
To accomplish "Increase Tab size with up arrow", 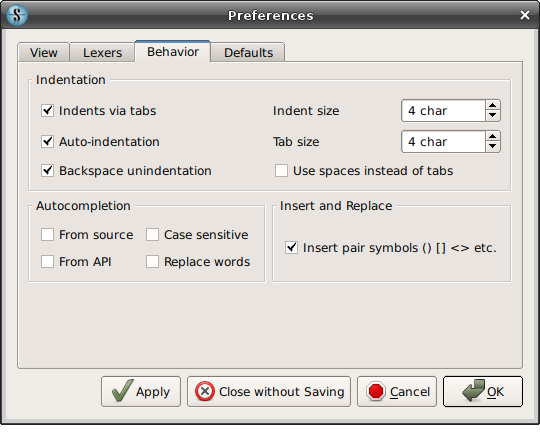I will tap(492, 136).
